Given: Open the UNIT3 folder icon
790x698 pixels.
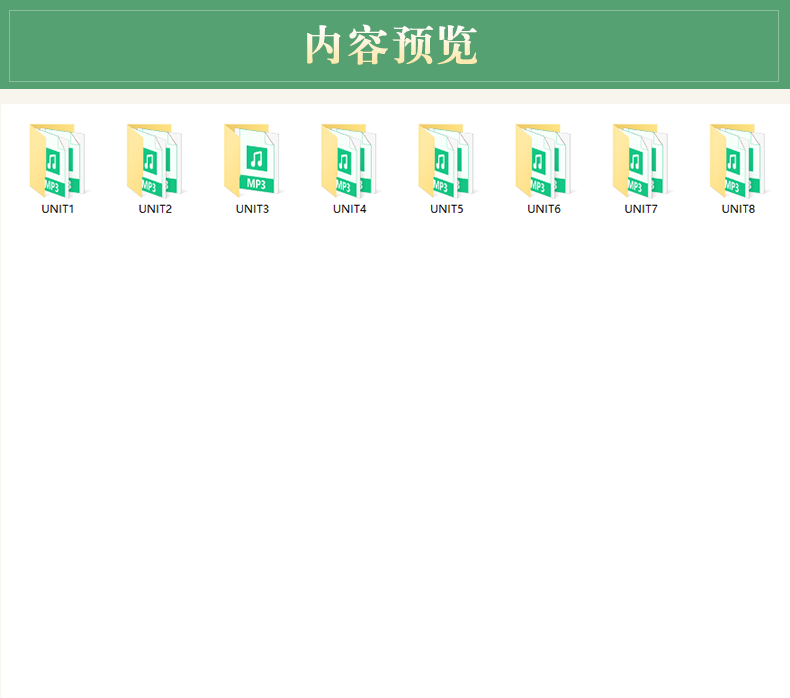Looking at the screenshot, I should point(252,161).
